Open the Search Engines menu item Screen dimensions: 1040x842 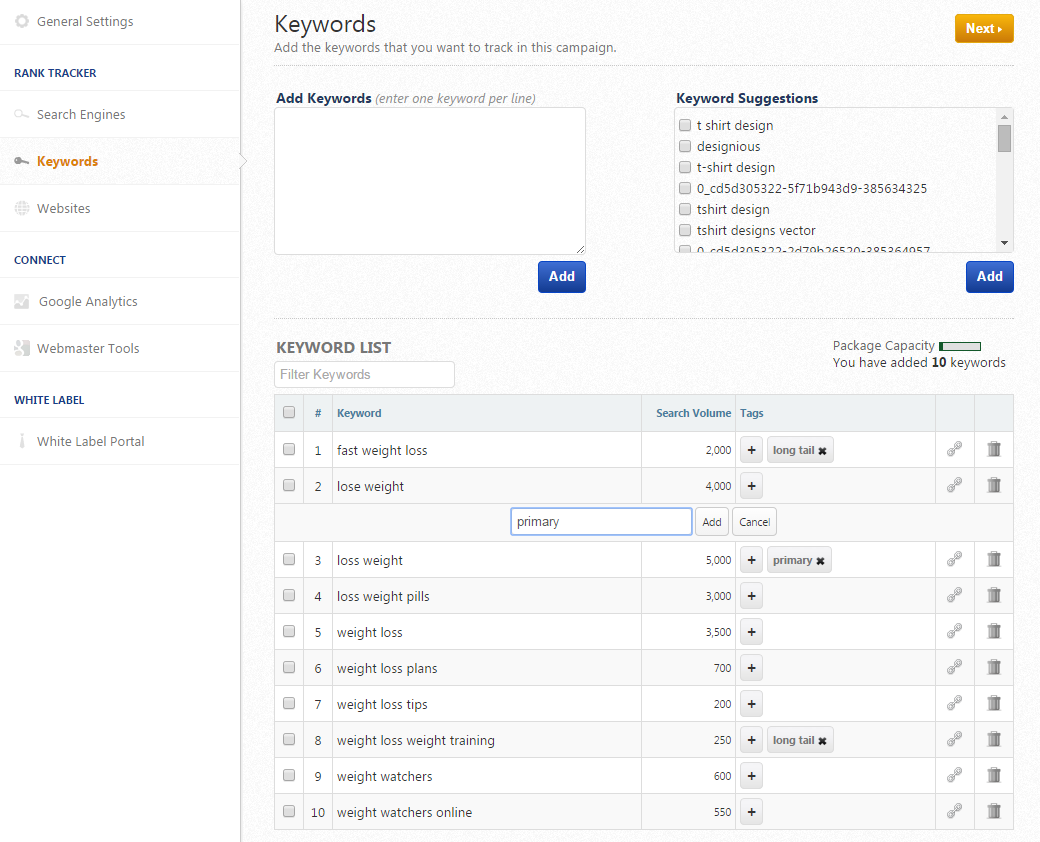point(81,115)
